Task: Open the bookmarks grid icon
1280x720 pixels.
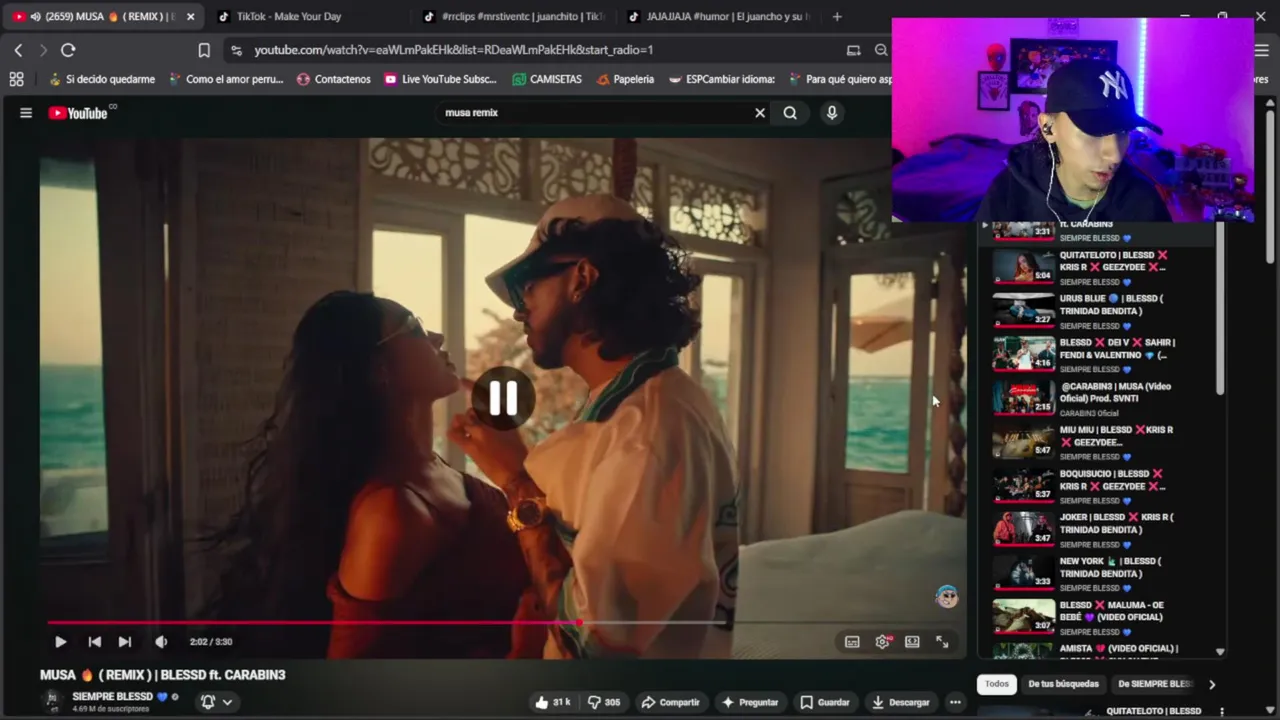Action: (16, 79)
